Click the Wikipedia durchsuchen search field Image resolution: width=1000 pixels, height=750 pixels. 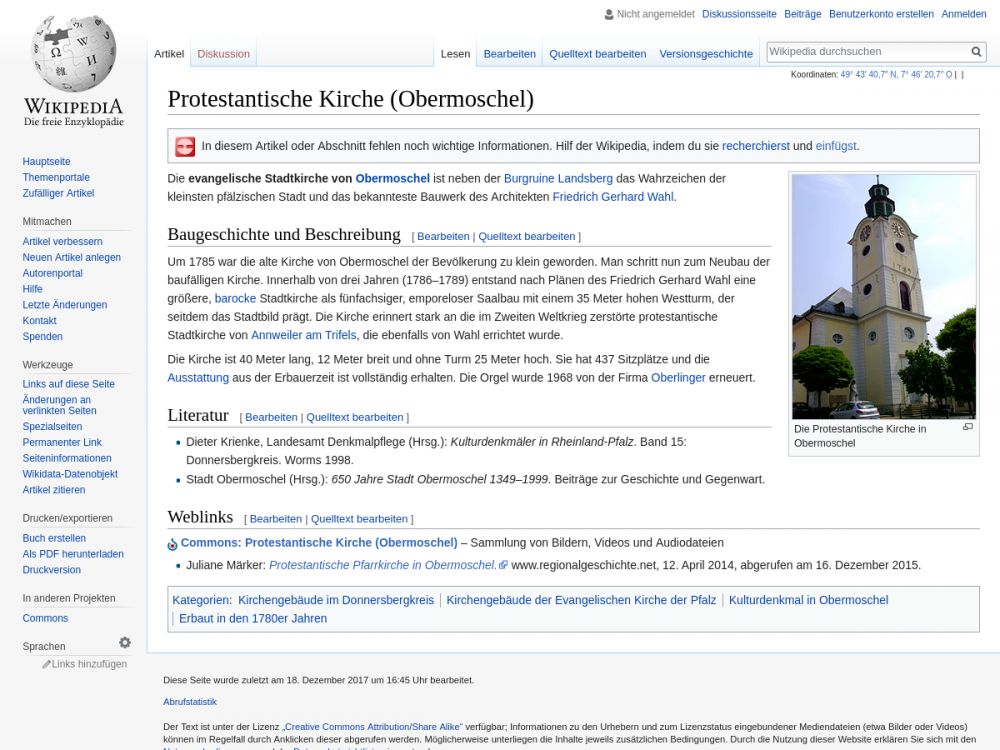tap(866, 51)
